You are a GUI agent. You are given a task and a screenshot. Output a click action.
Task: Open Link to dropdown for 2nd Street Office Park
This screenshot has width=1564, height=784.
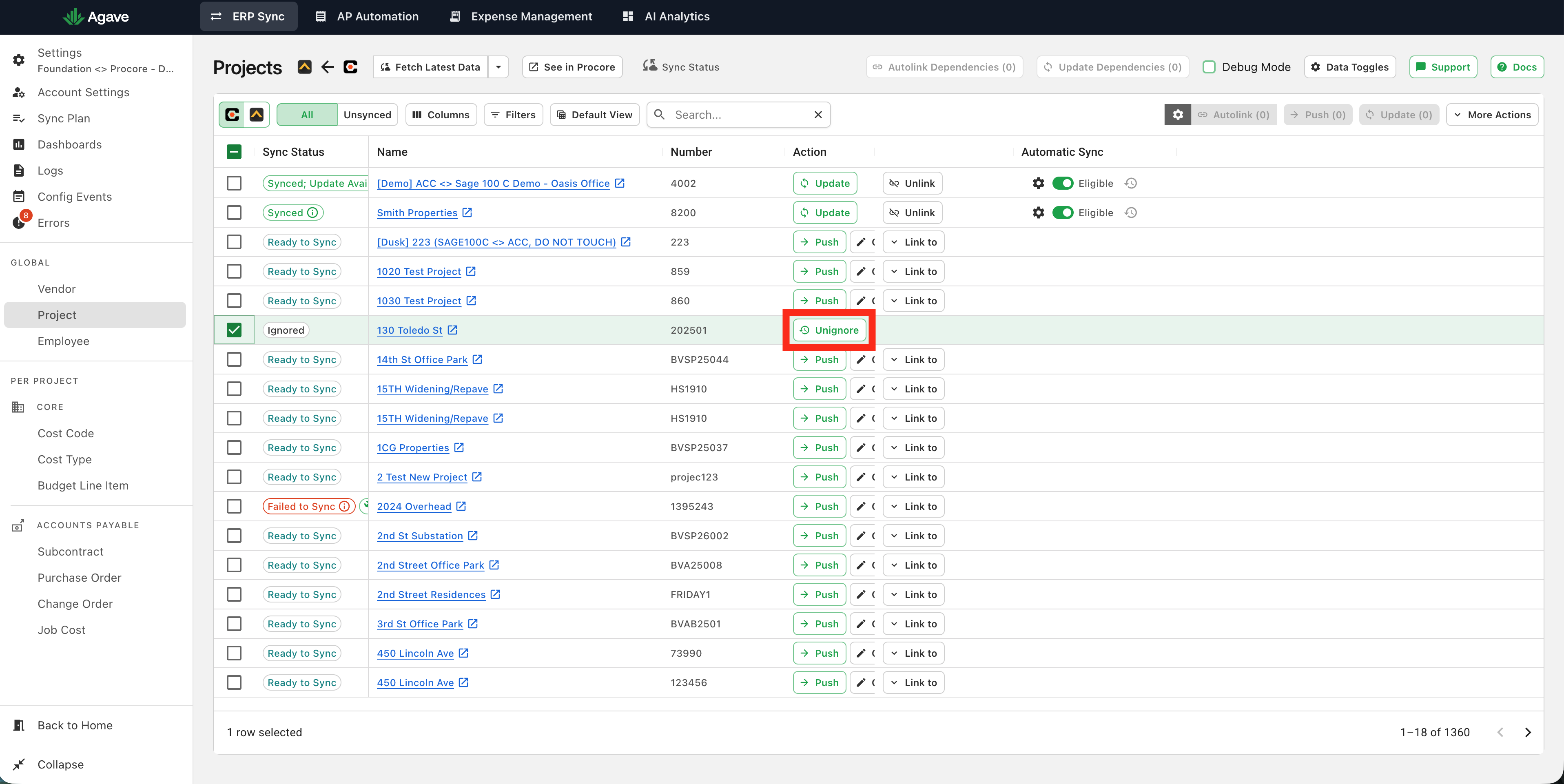pos(913,565)
